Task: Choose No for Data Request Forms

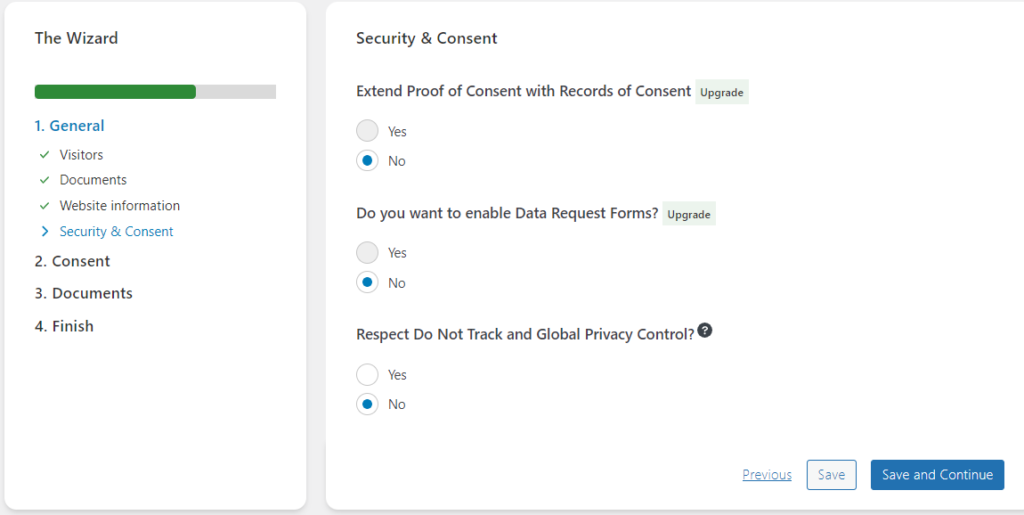Action: [367, 283]
